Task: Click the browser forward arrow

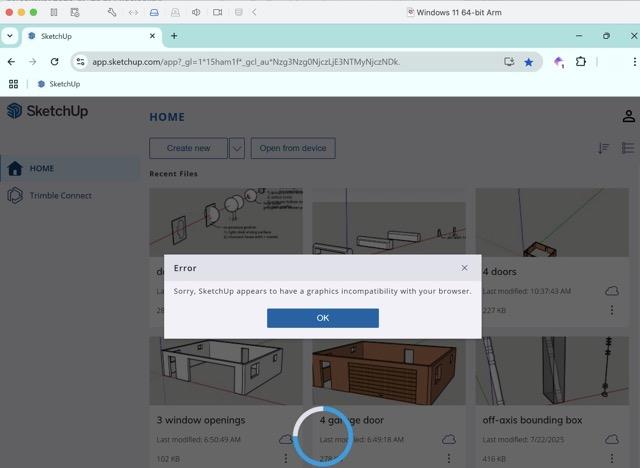Action: [33, 62]
